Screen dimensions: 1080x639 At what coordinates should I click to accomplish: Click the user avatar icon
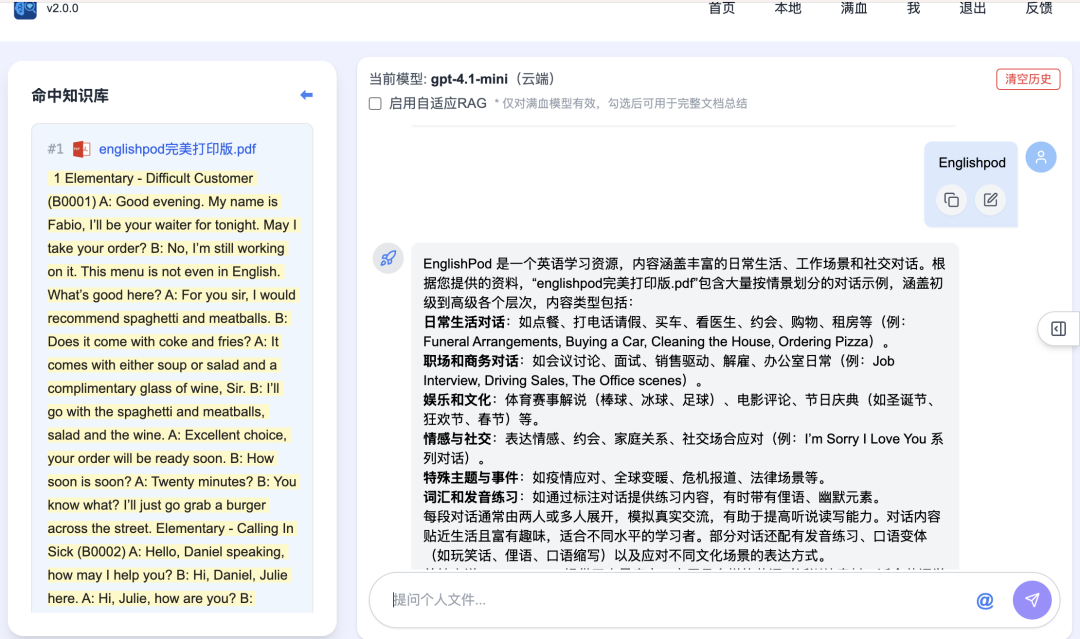pos(1041,158)
